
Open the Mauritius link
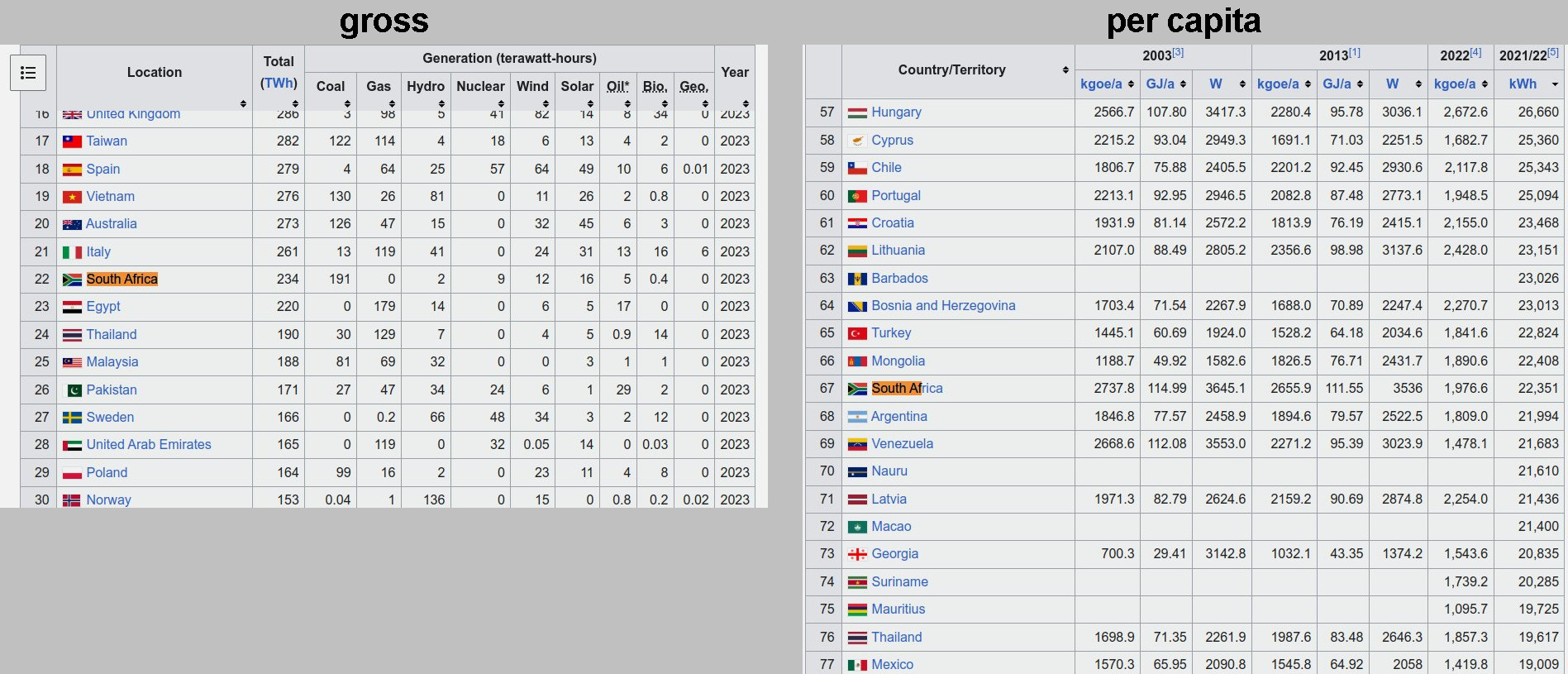(x=898, y=609)
